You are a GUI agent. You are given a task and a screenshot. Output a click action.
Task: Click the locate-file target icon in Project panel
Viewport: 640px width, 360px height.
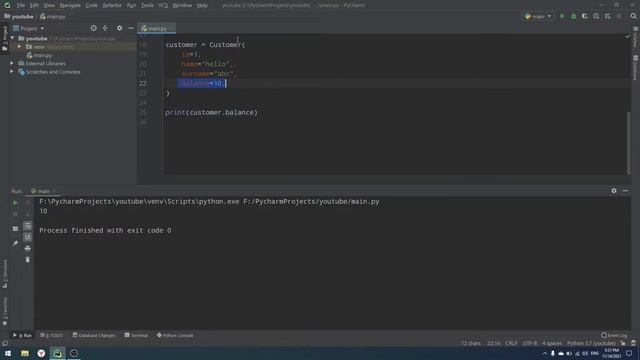(93, 28)
